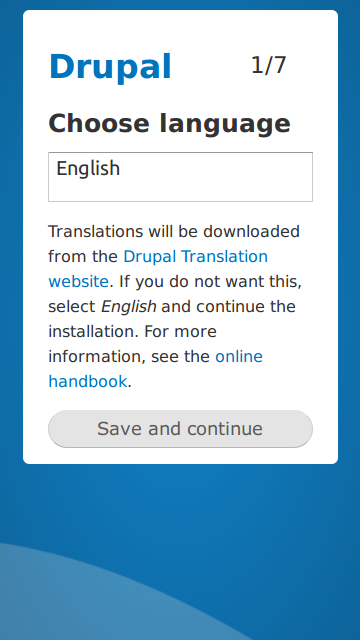Open the Choose language select box
Image resolution: width=360 pixels, height=640 pixels.
tap(180, 177)
